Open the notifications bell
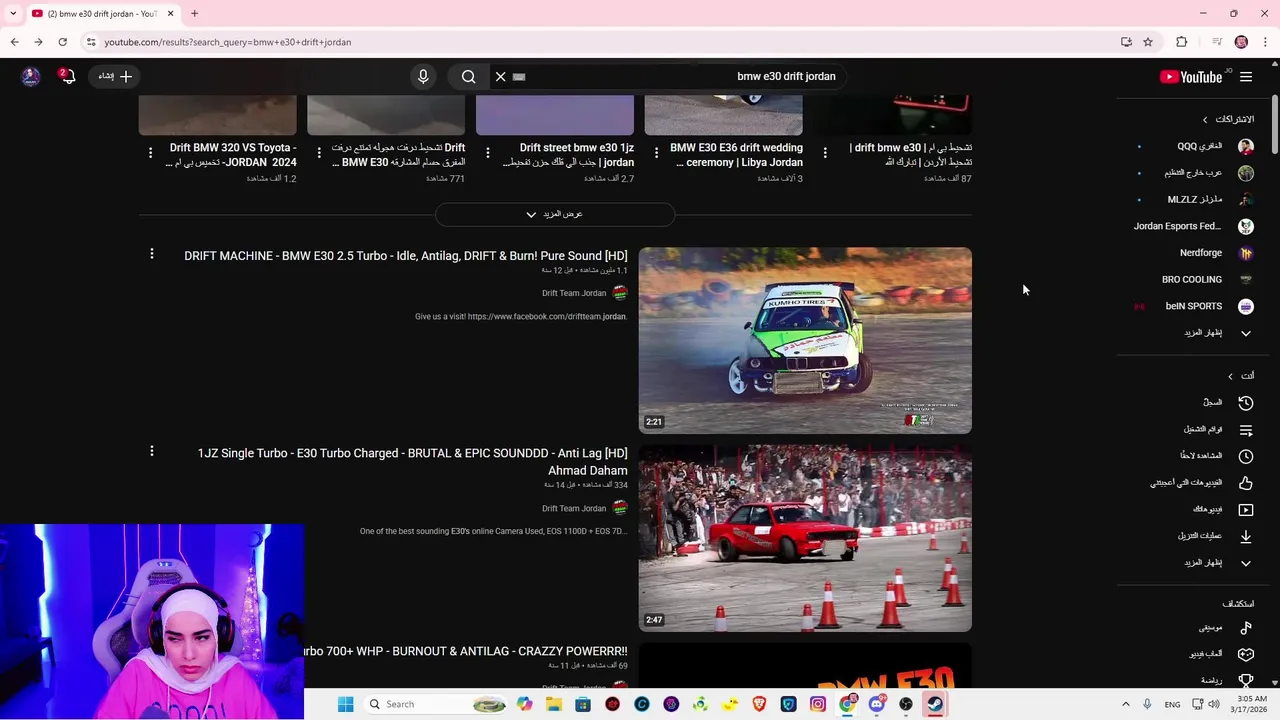 pos(67,76)
